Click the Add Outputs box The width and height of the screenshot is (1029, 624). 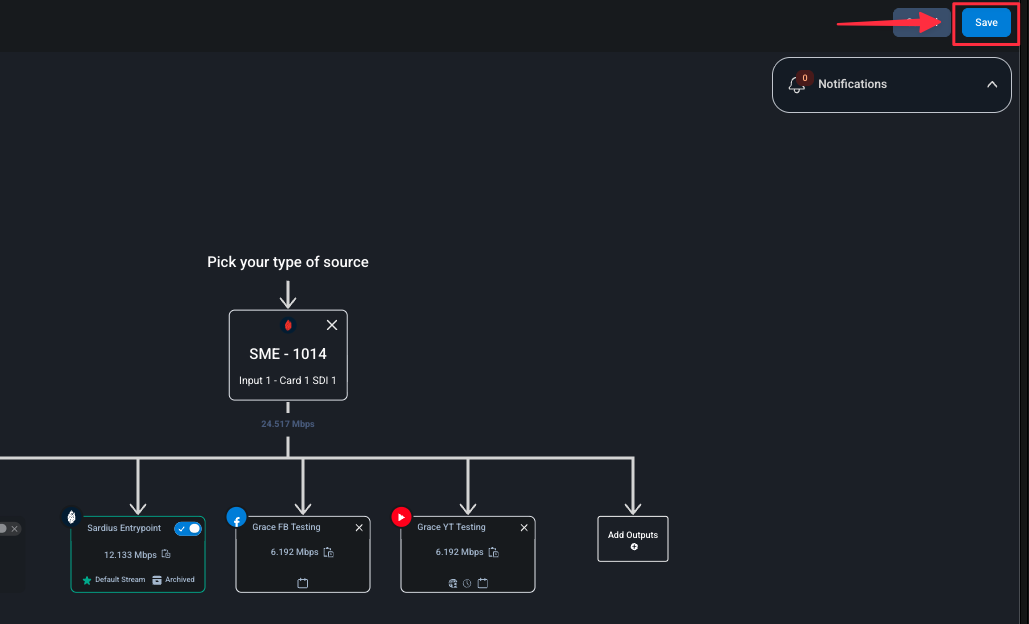tap(633, 539)
